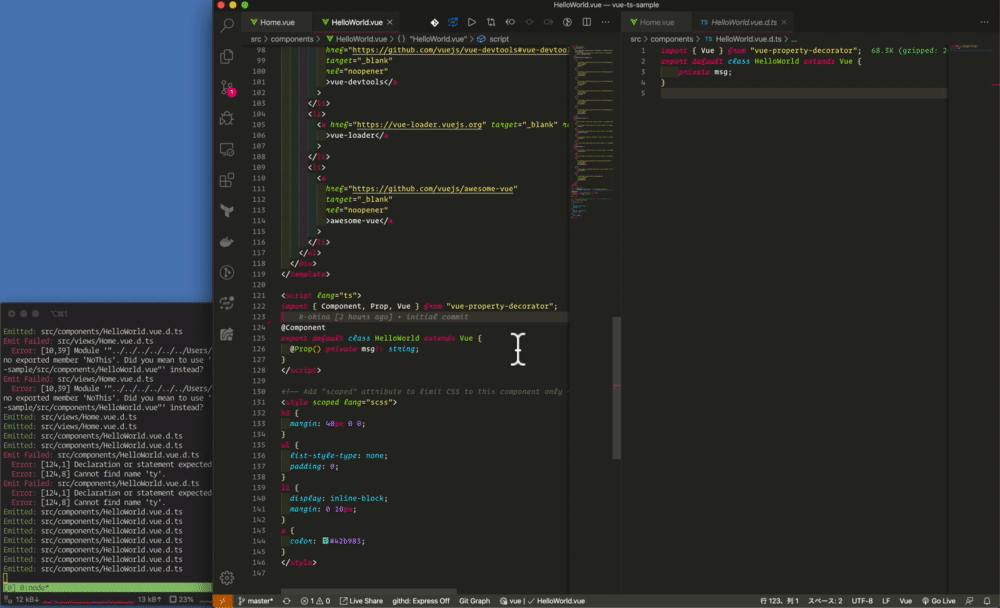Toggle githd Express Off in status bar
The image size is (1000, 608).
(421, 601)
